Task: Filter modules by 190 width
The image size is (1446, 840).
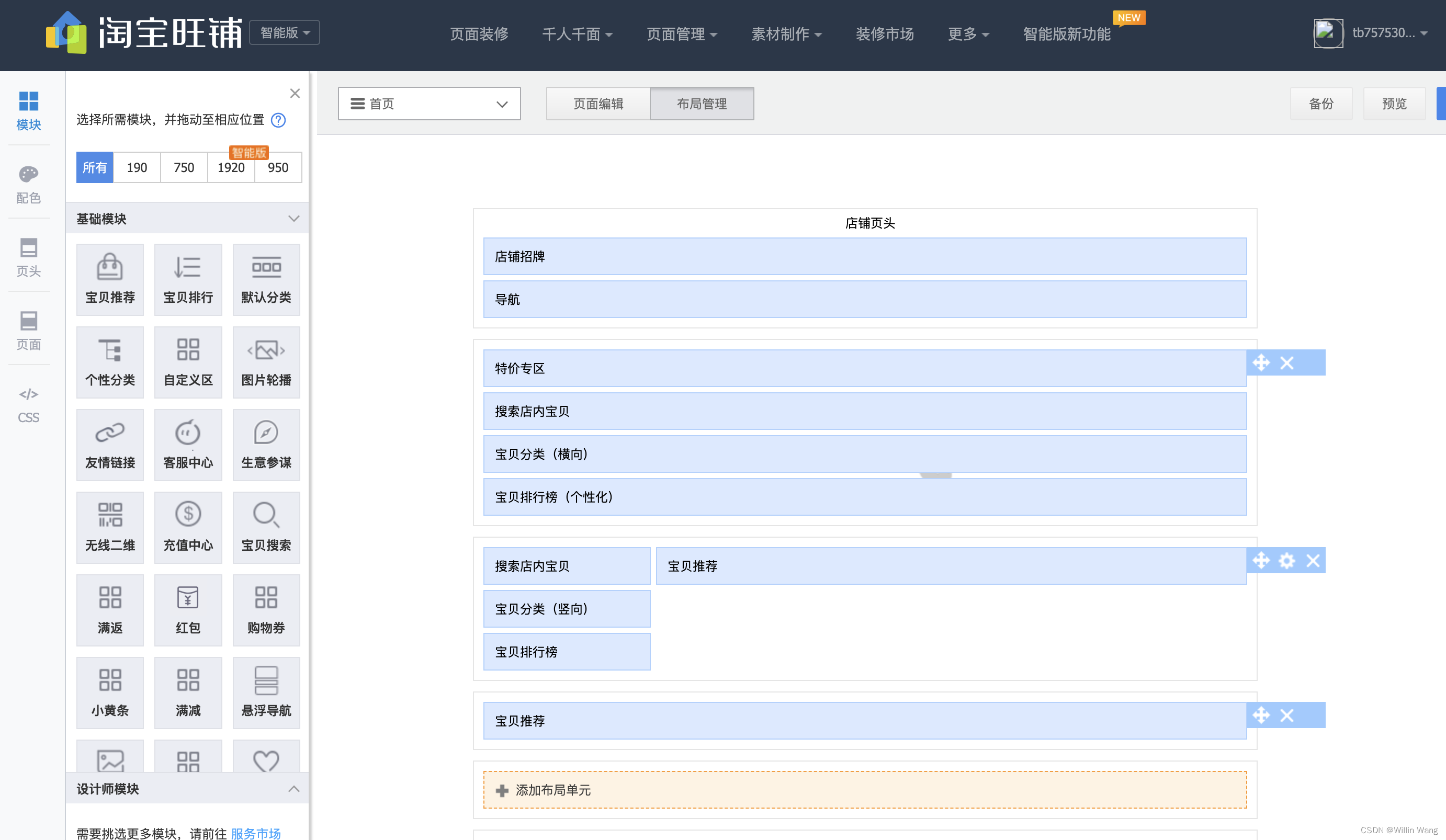Action: [137, 167]
